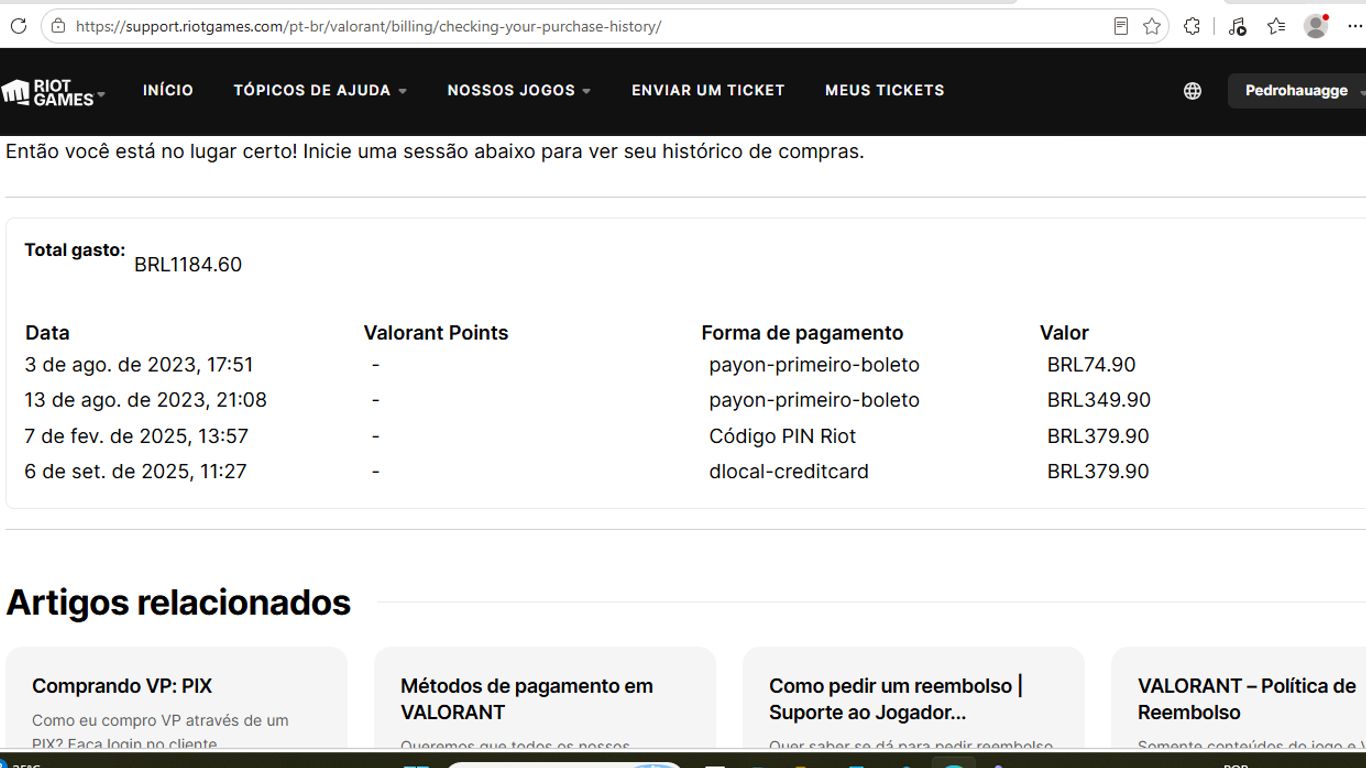View site information via the padlock icon
This screenshot has width=1366, height=768.
pos(58,26)
